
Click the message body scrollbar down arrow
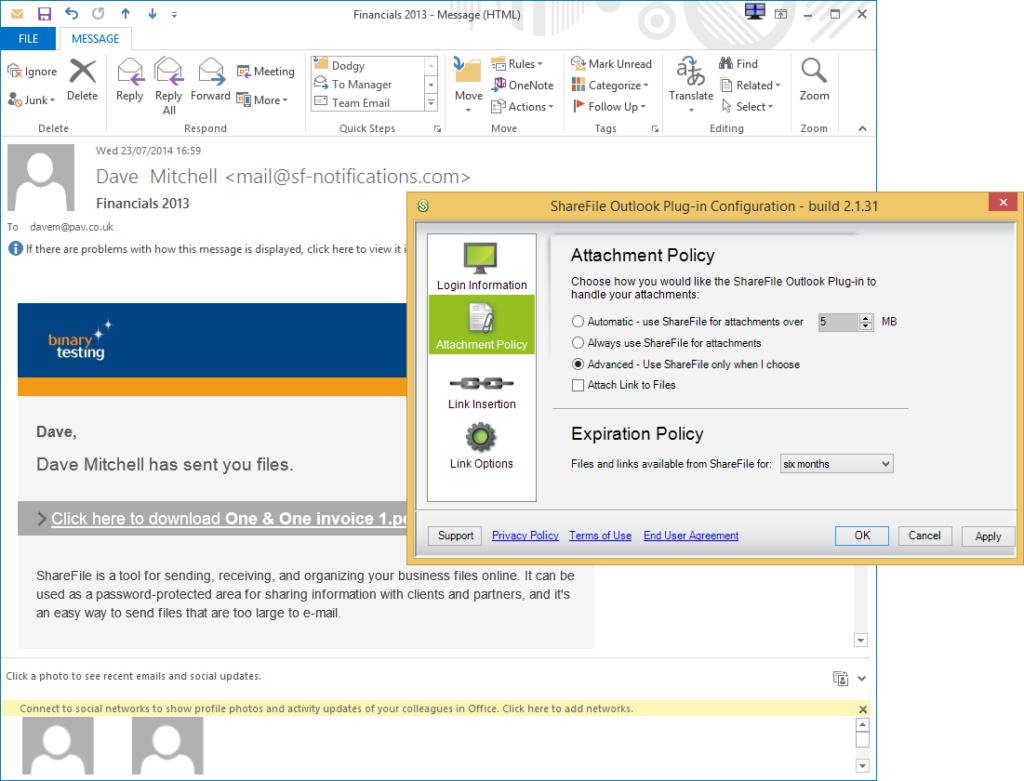point(860,639)
